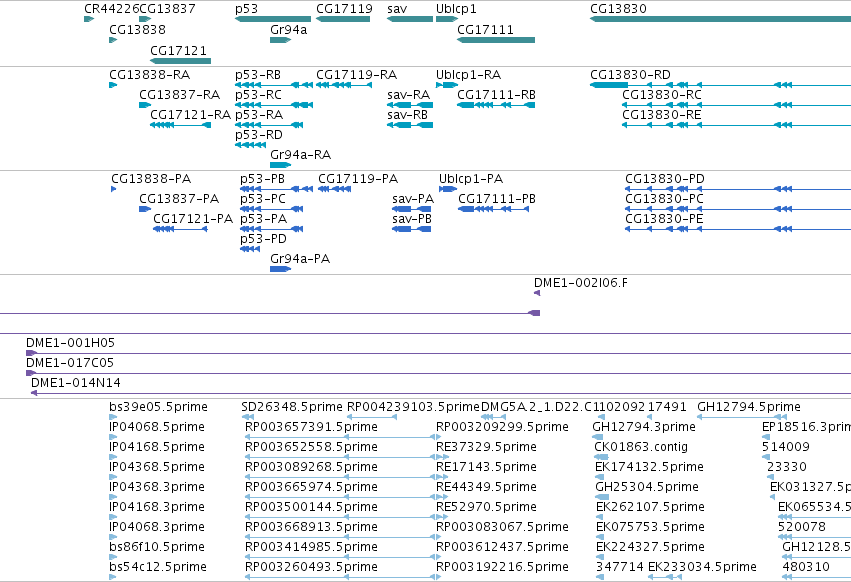Click the DME1-002I06.F clone label
The height and width of the screenshot is (582, 851).
point(581,283)
